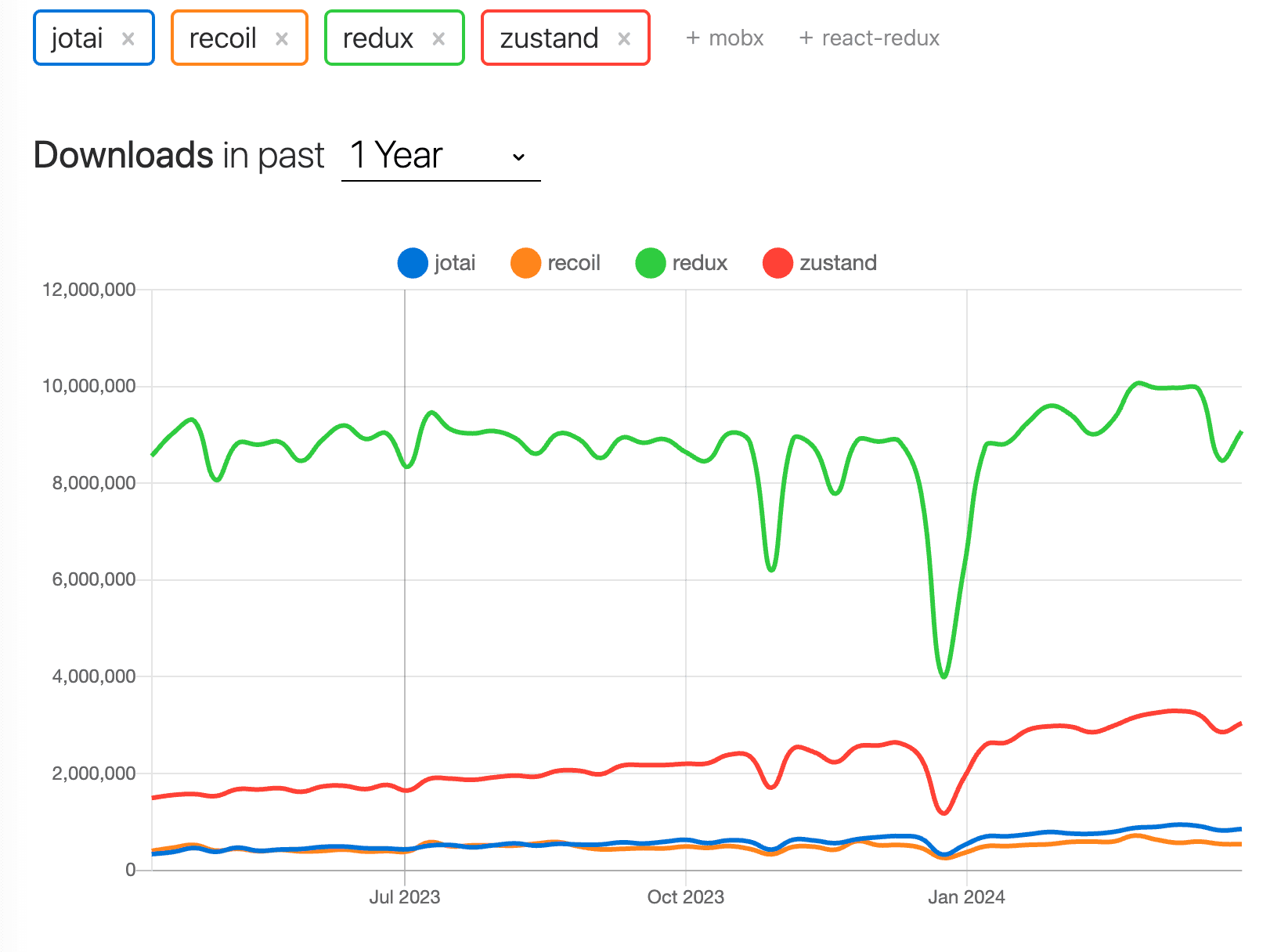Click the Jan 2024 axis label
Screen dimensions: 1270x952
pyautogui.click(x=966, y=897)
